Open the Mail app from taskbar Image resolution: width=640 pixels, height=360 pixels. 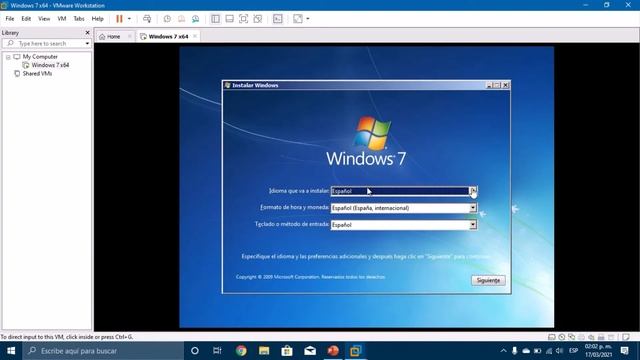[310, 351]
